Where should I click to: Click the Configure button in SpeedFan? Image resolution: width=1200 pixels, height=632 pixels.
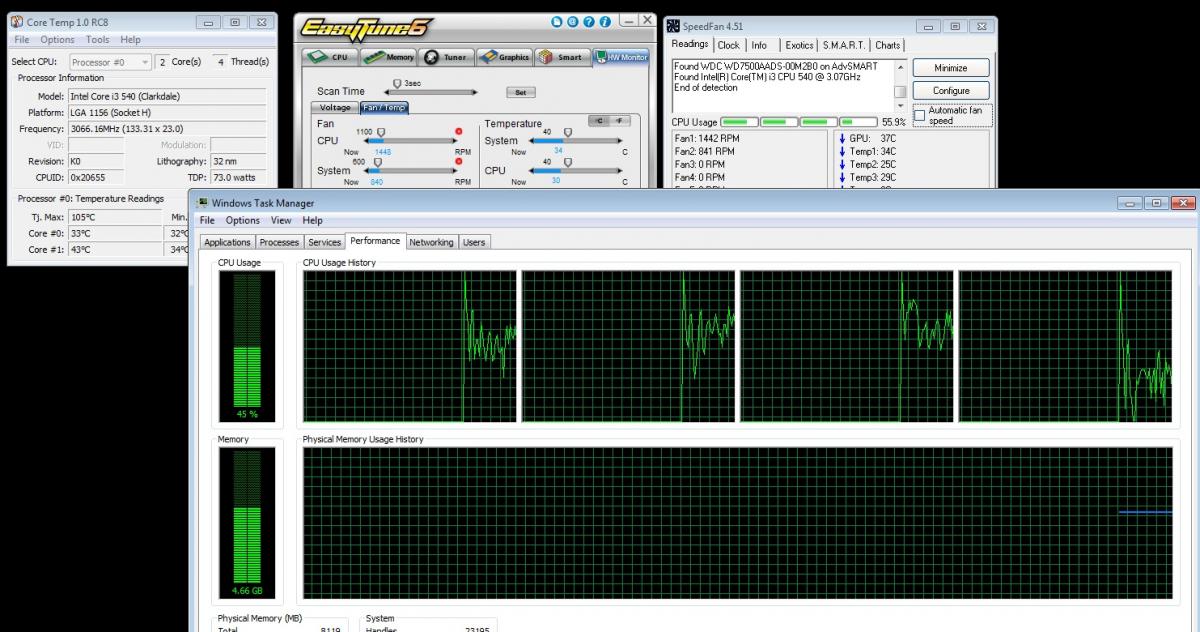951,90
